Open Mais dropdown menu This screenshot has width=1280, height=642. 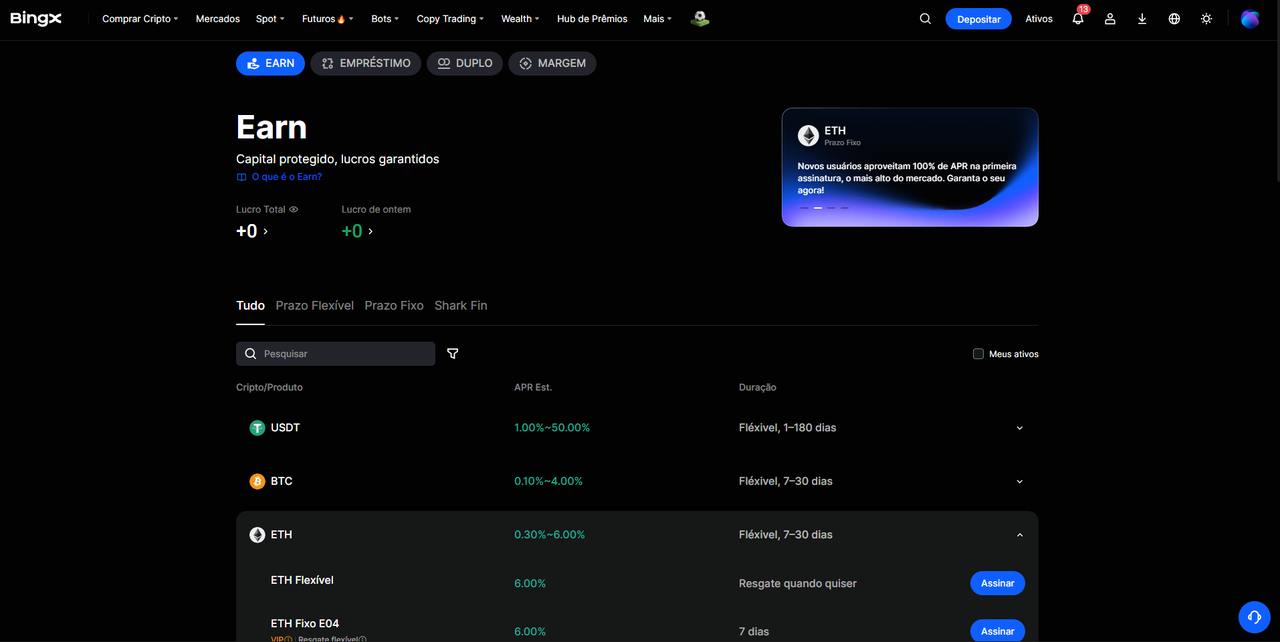[x=657, y=19]
